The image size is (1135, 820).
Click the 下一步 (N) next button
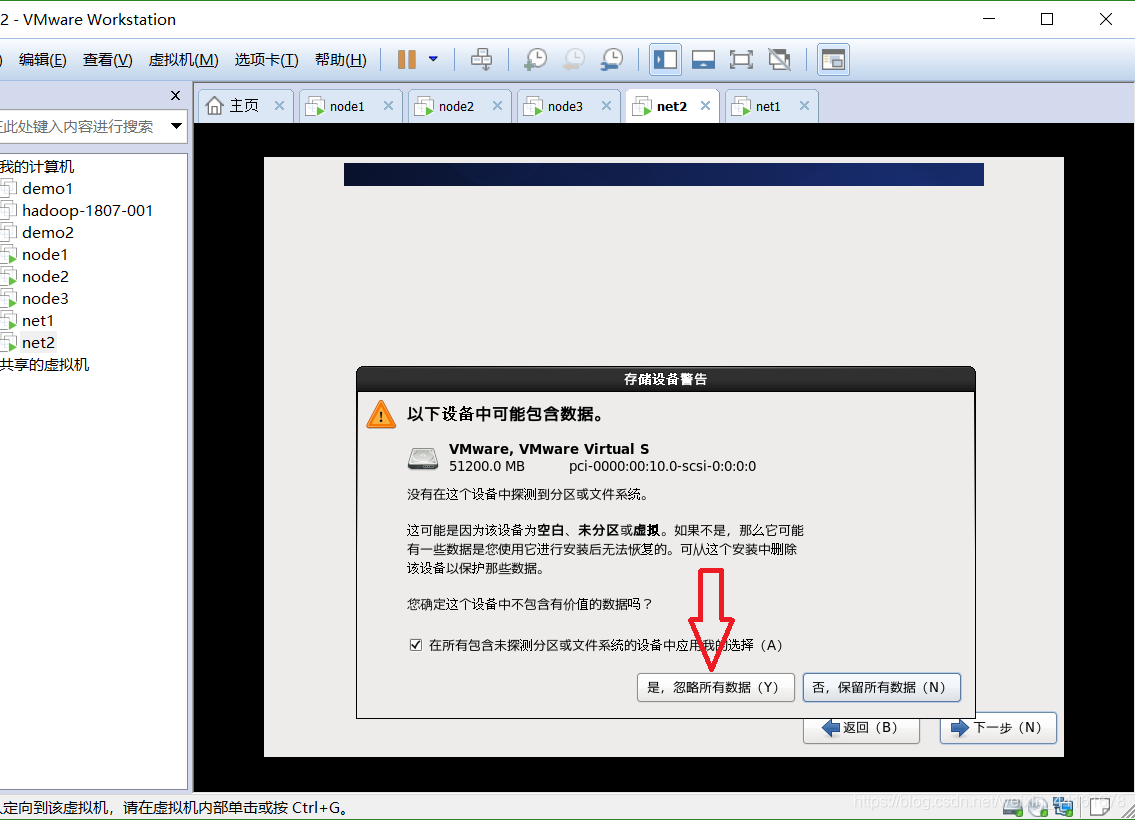998,728
